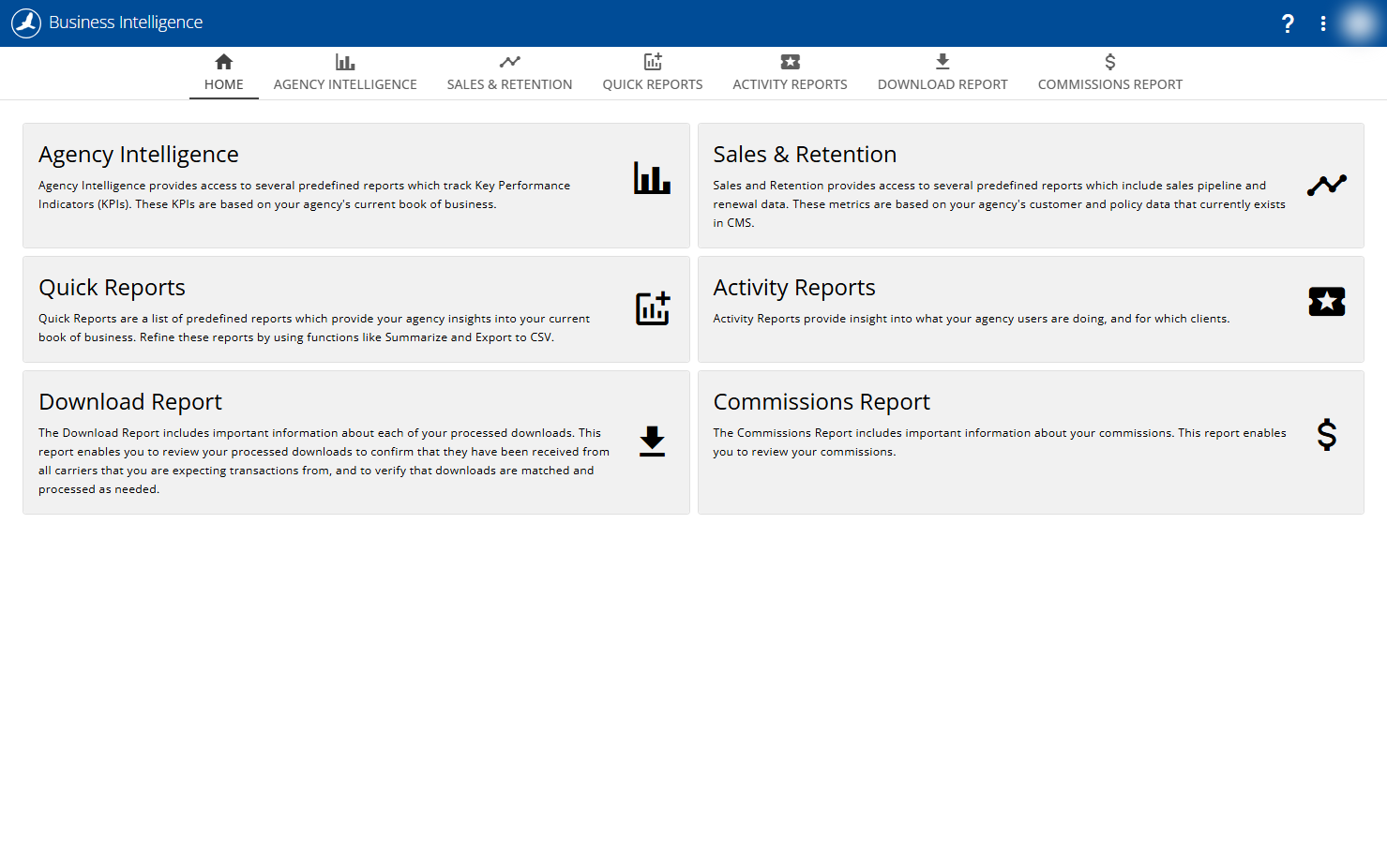
Task: Open the DOWNLOAD REPORT tab label
Action: (942, 84)
